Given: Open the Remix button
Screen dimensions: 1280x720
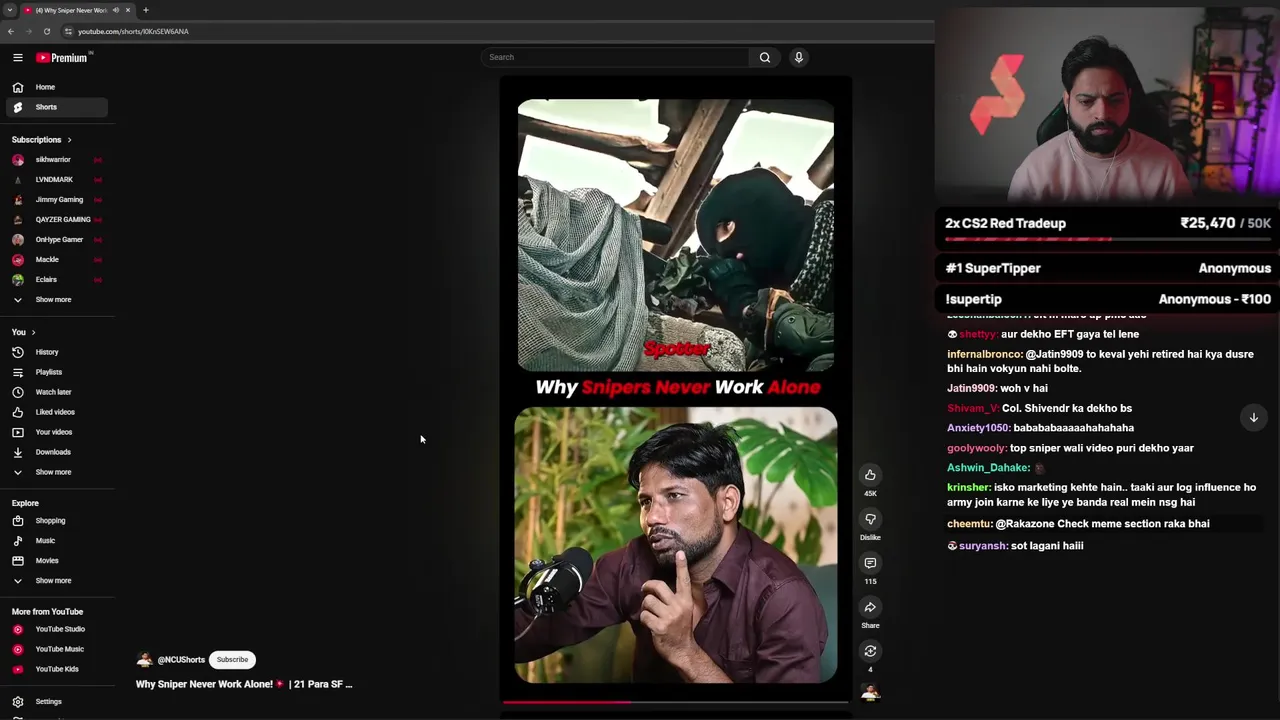Looking at the screenshot, I should pos(870,651).
